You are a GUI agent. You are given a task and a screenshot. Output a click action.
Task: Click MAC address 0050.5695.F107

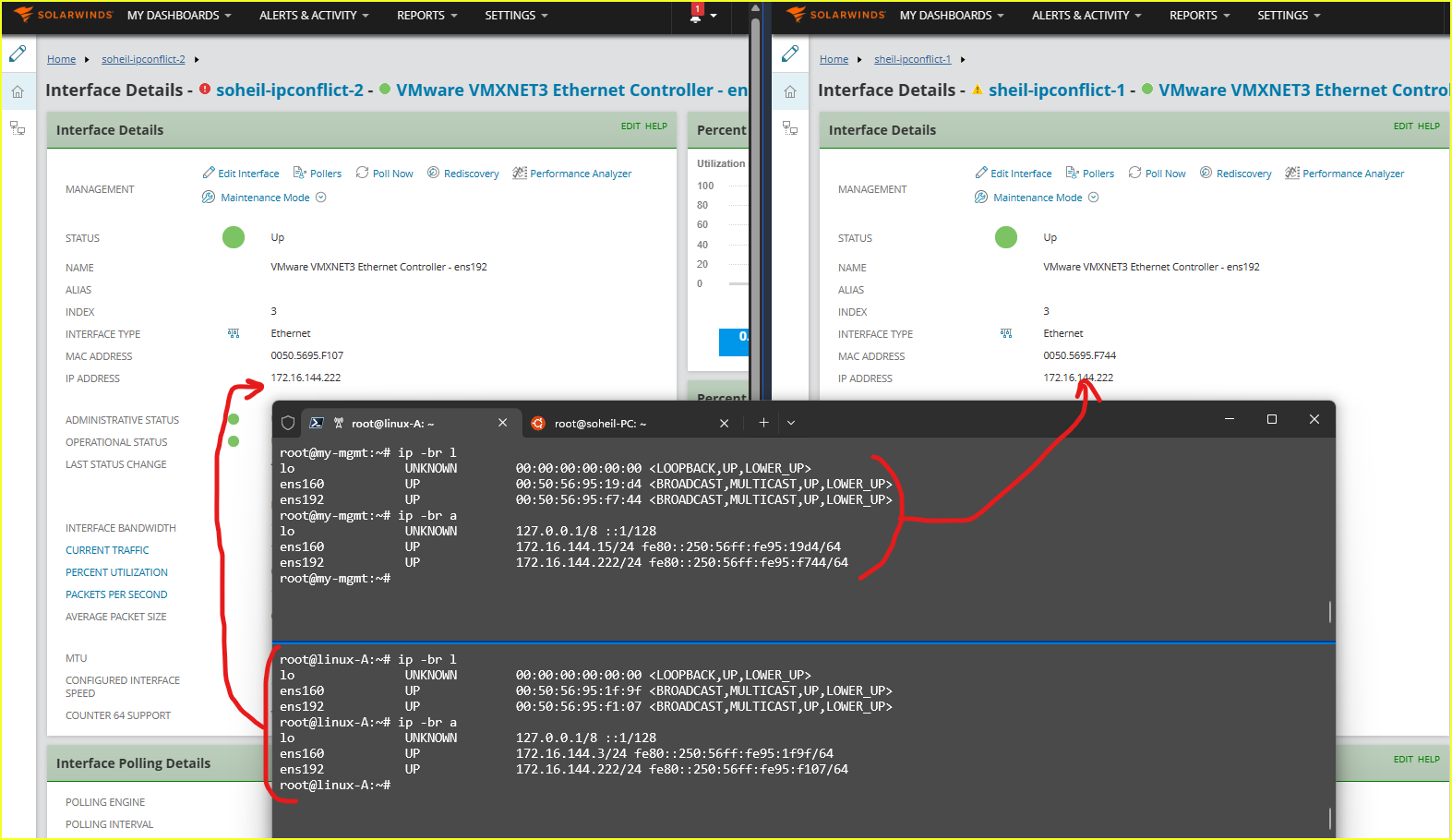pos(307,355)
